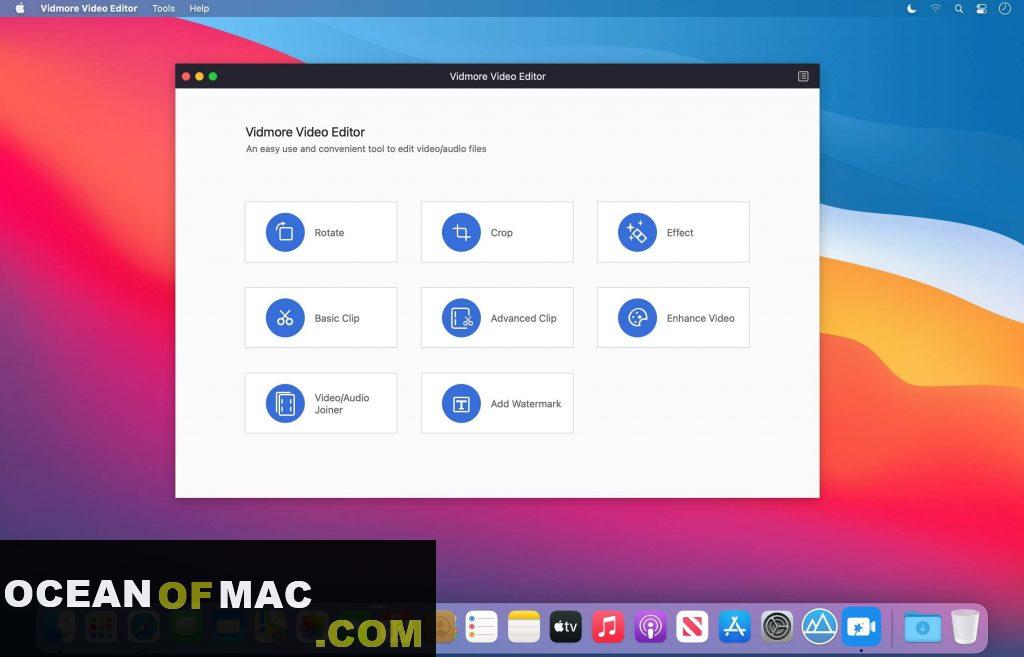The image size is (1024, 657).
Task: Choose the Add Watermark tool
Action: (x=497, y=403)
